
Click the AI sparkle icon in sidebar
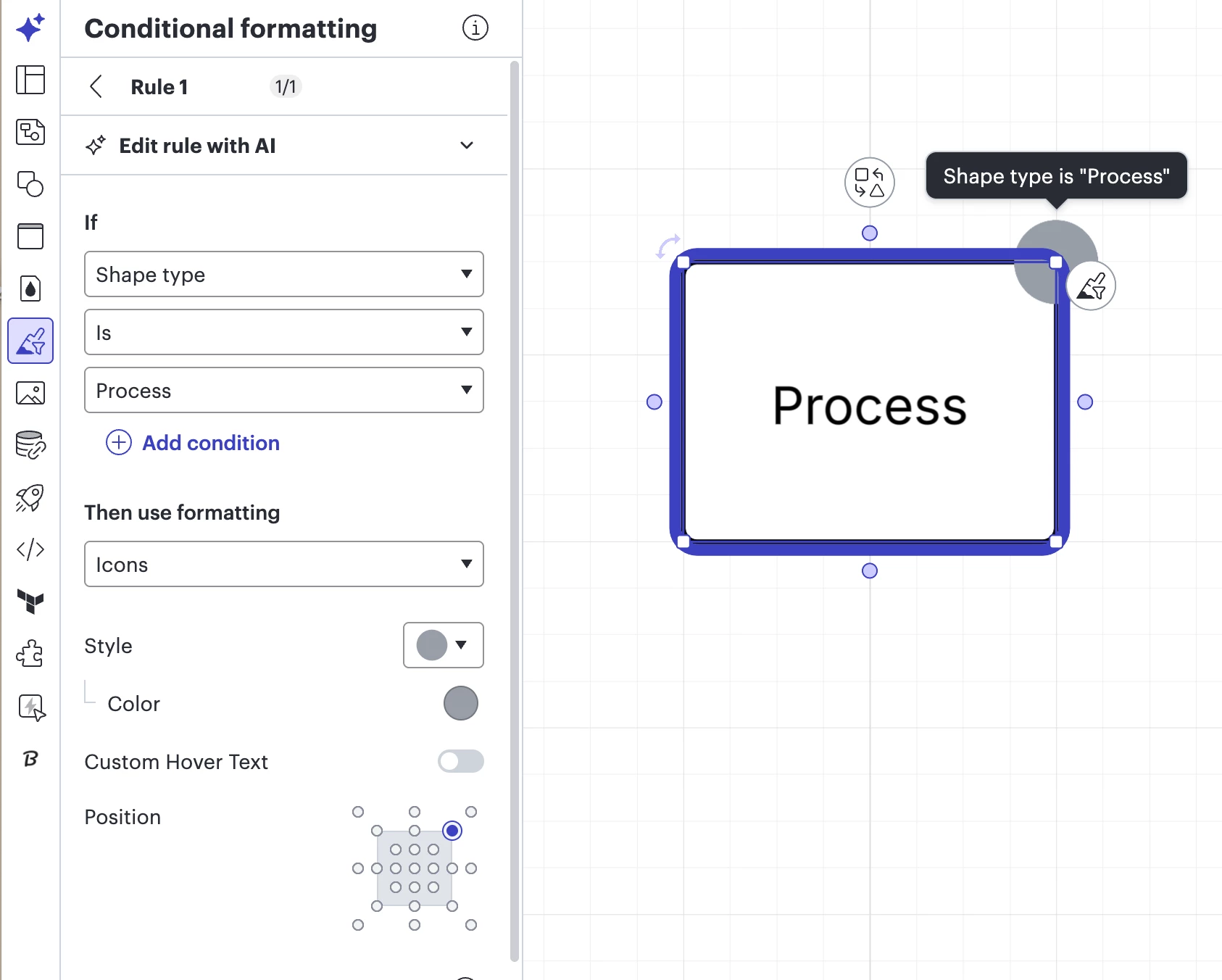point(30,28)
